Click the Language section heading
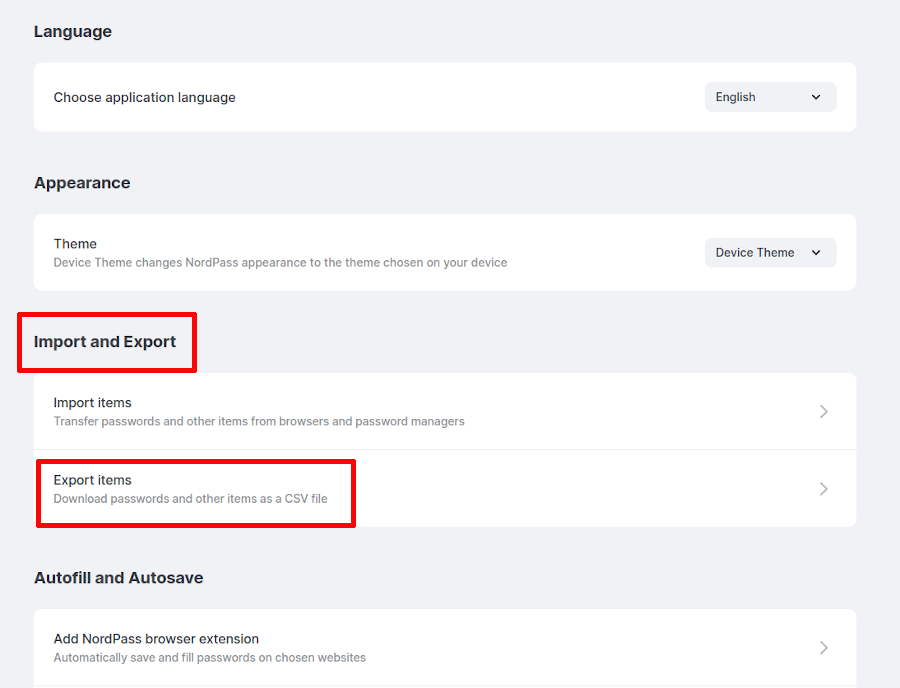 pyautogui.click(x=73, y=32)
